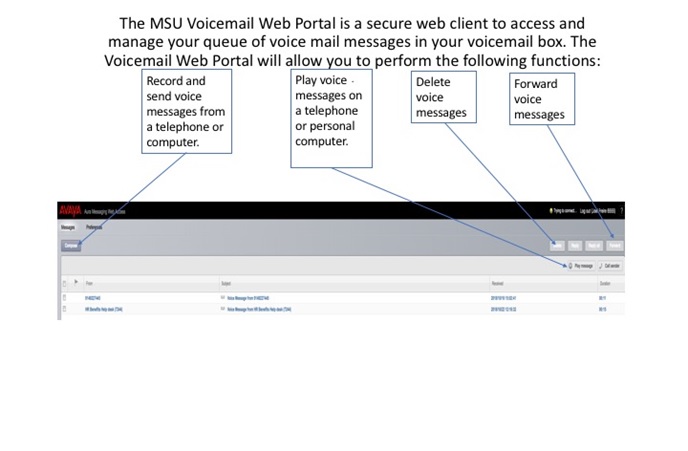Image resolution: width=688 pixels, height=451 pixels.
Task: Open the Messages tab
Action: [x=70, y=227]
